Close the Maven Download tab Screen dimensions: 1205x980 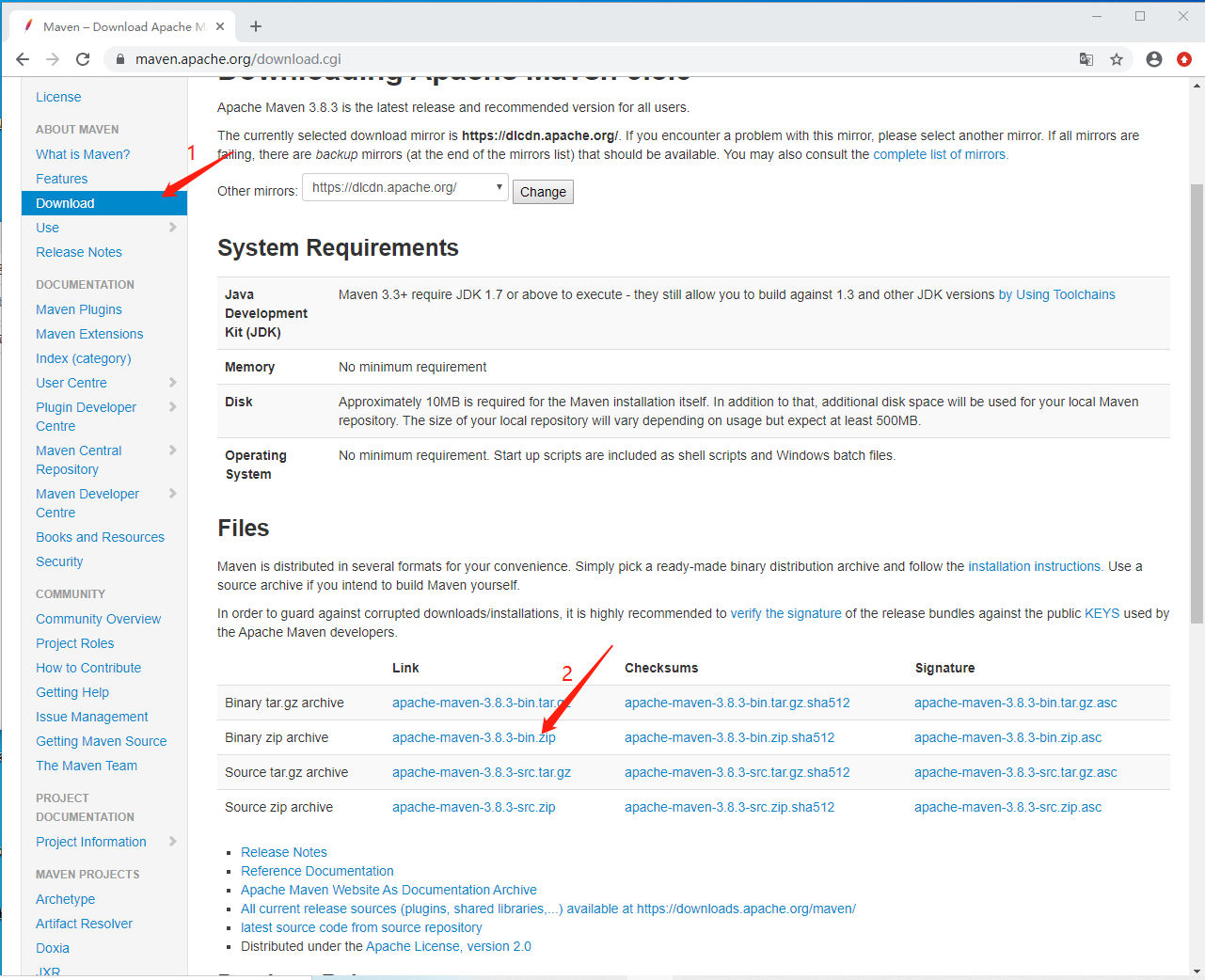(221, 26)
